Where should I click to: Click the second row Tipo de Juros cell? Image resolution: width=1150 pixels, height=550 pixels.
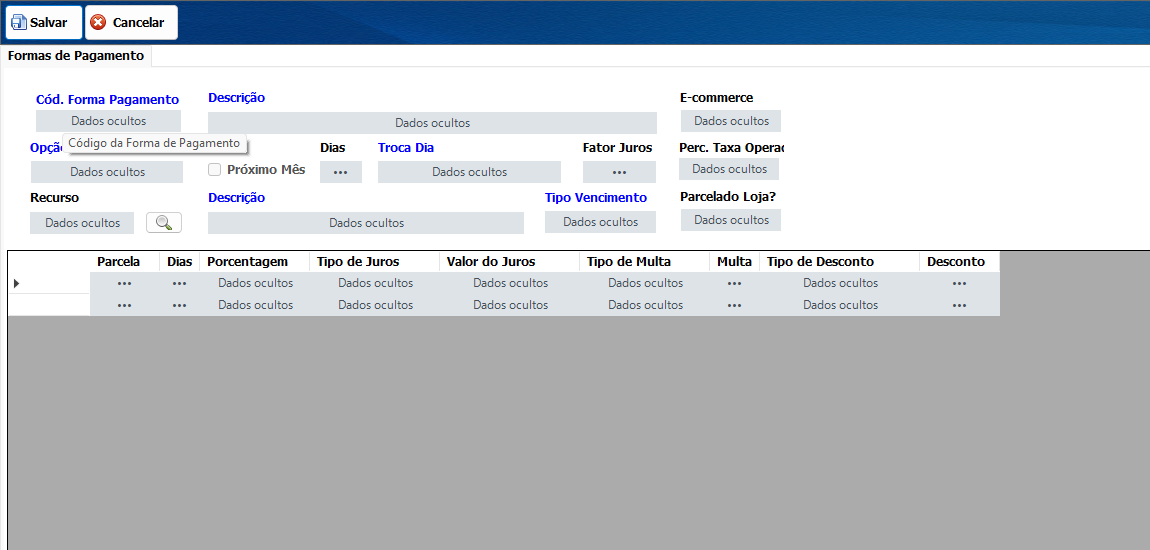pyautogui.click(x=375, y=305)
